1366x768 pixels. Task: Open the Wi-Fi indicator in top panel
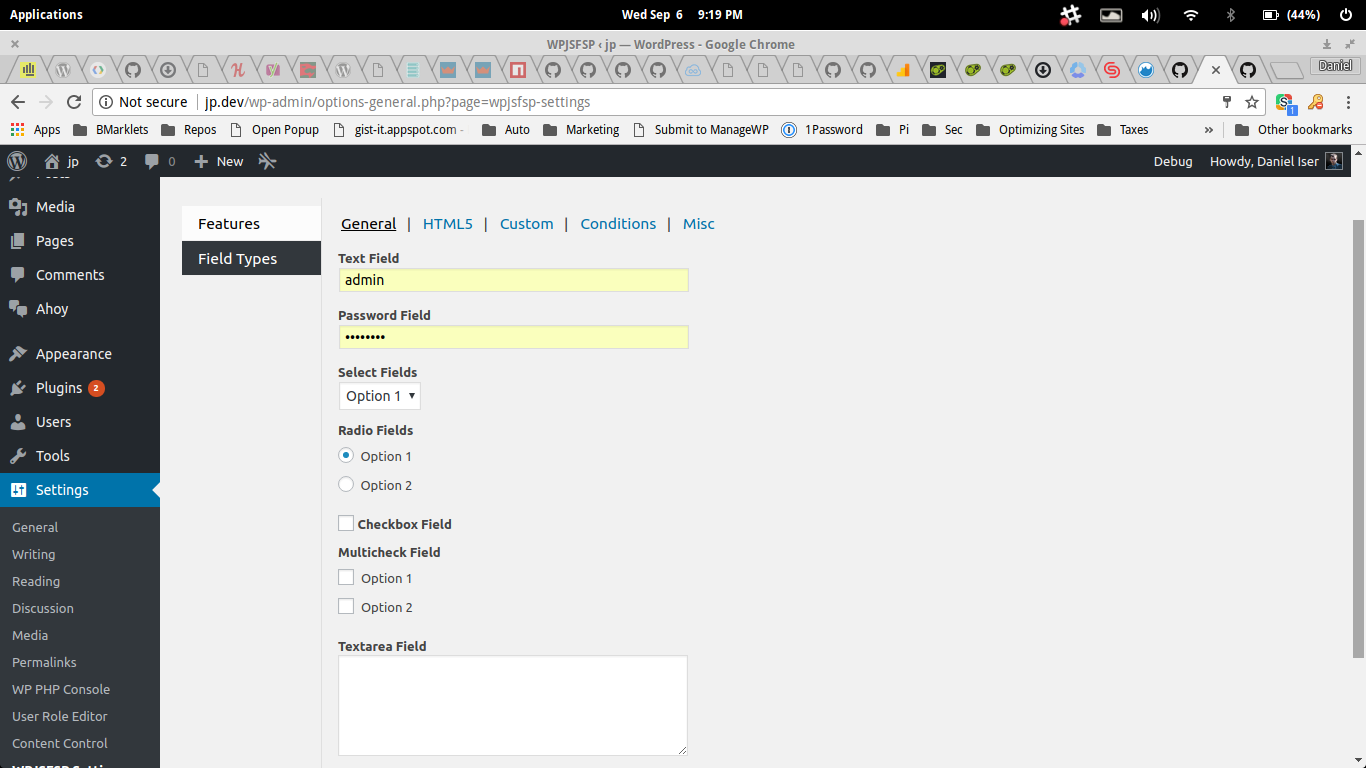[x=1191, y=15]
